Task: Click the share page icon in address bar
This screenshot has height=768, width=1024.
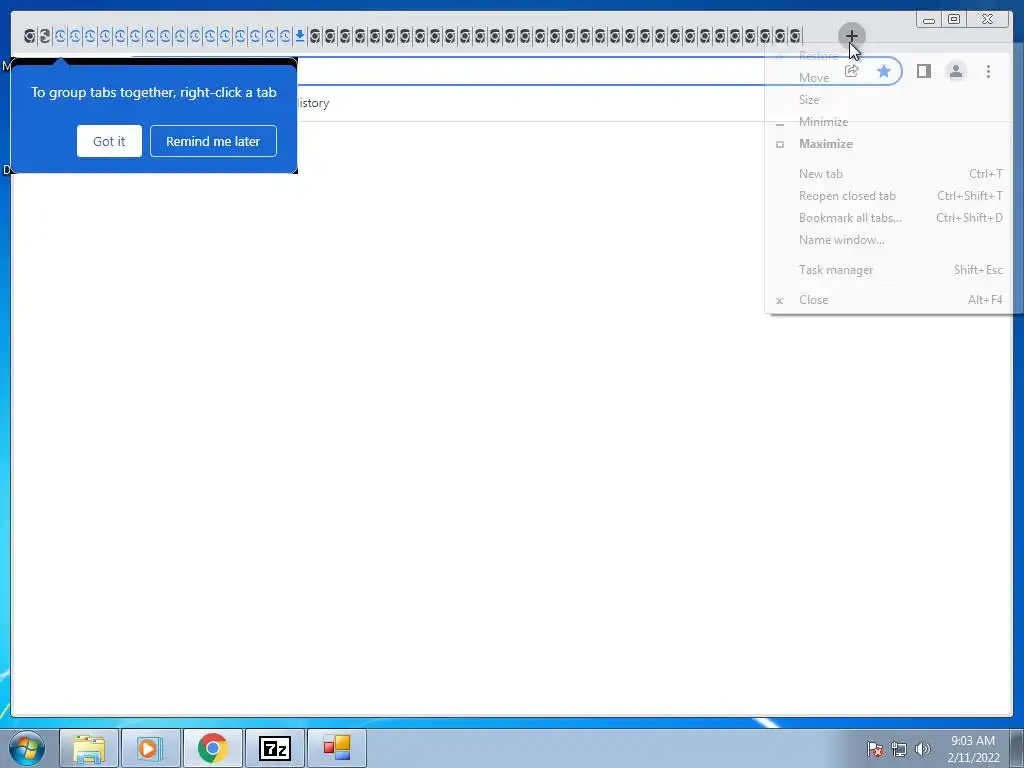Action: pyautogui.click(x=851, y=71)
